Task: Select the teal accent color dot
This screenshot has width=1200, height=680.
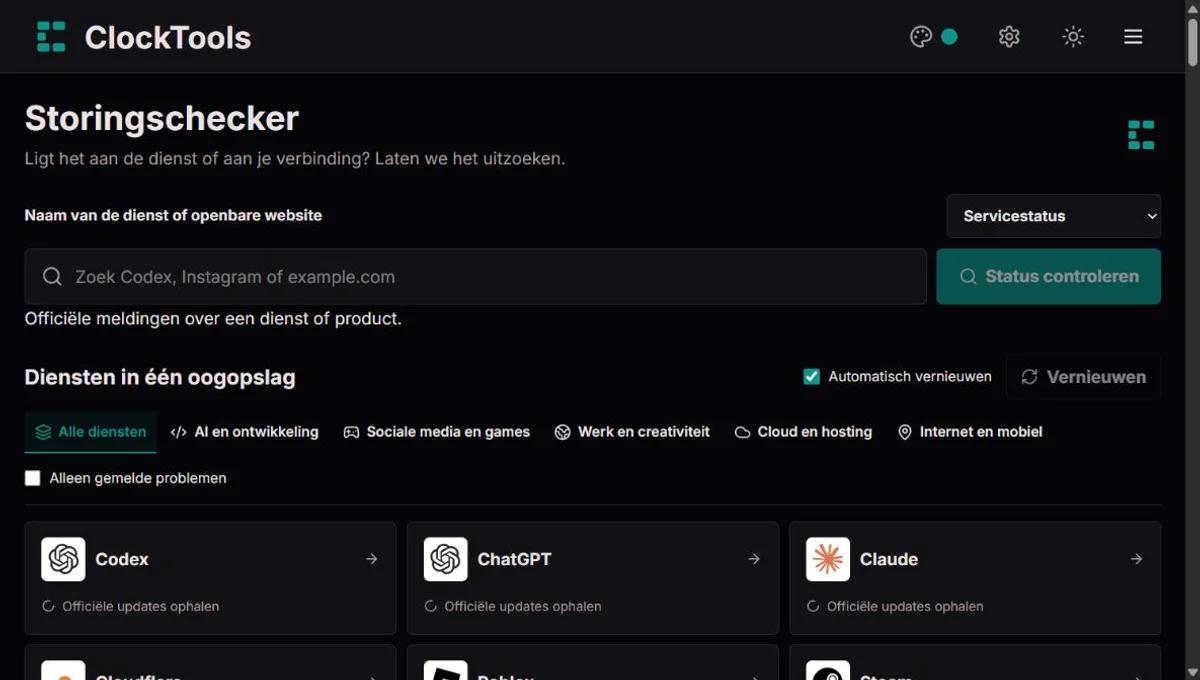Action: tap(949, 37)
